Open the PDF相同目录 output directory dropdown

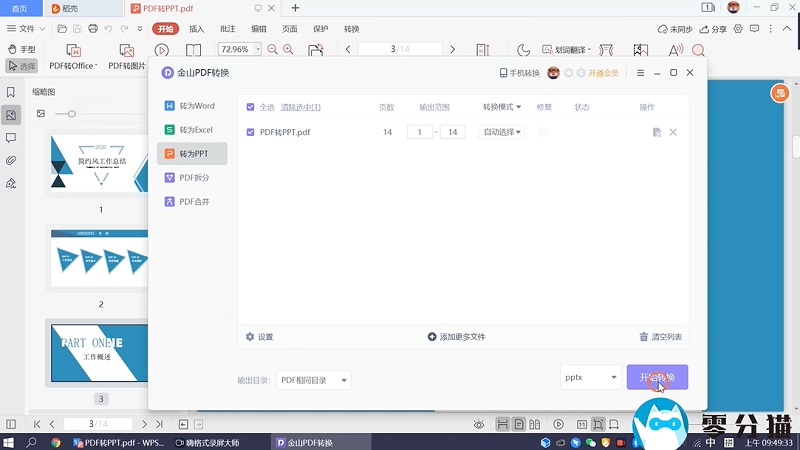pyautogui.click(x=314, y=380)
